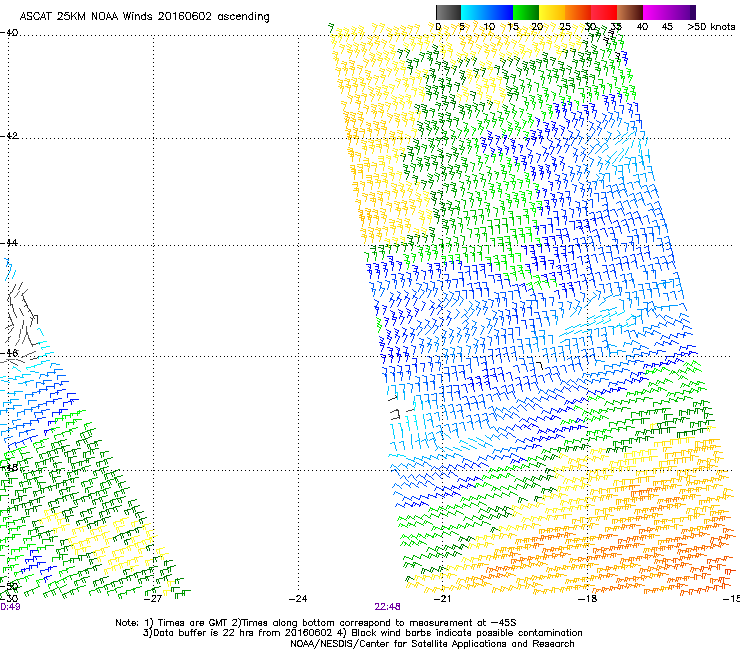
Task: Click the purple "22:48" swath time stamp
Action: (x=387, y=607)
